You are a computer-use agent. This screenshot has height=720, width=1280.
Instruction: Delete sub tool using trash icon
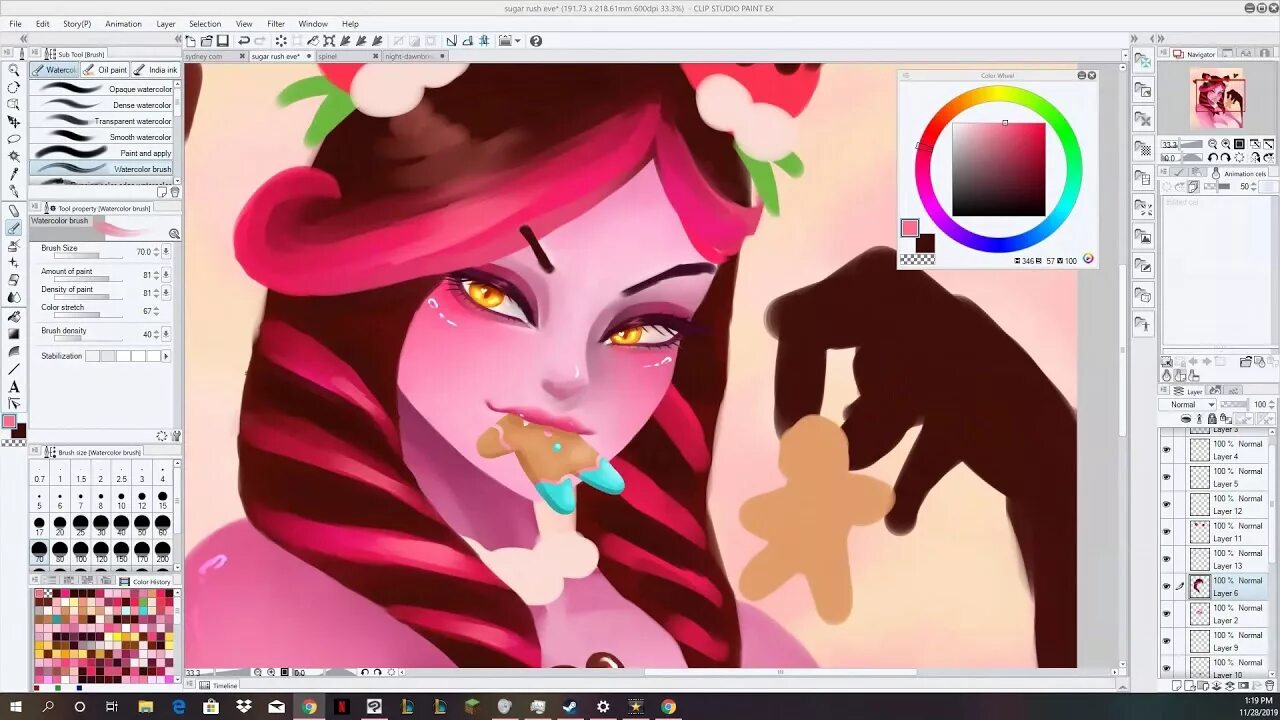pyautogui.click(x=175, y=192)
